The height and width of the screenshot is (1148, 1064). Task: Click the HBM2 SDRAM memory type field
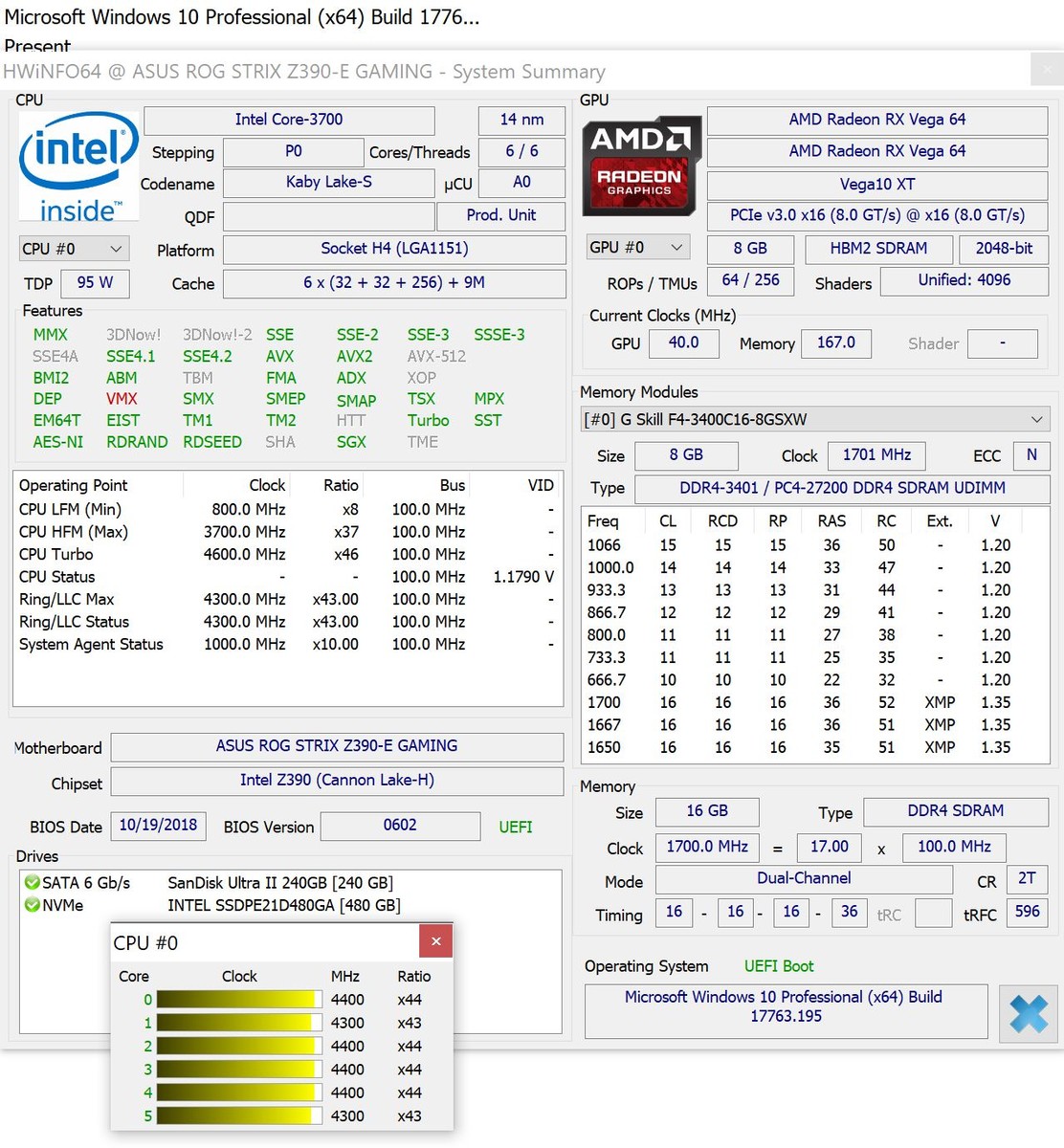coord(878,249)
